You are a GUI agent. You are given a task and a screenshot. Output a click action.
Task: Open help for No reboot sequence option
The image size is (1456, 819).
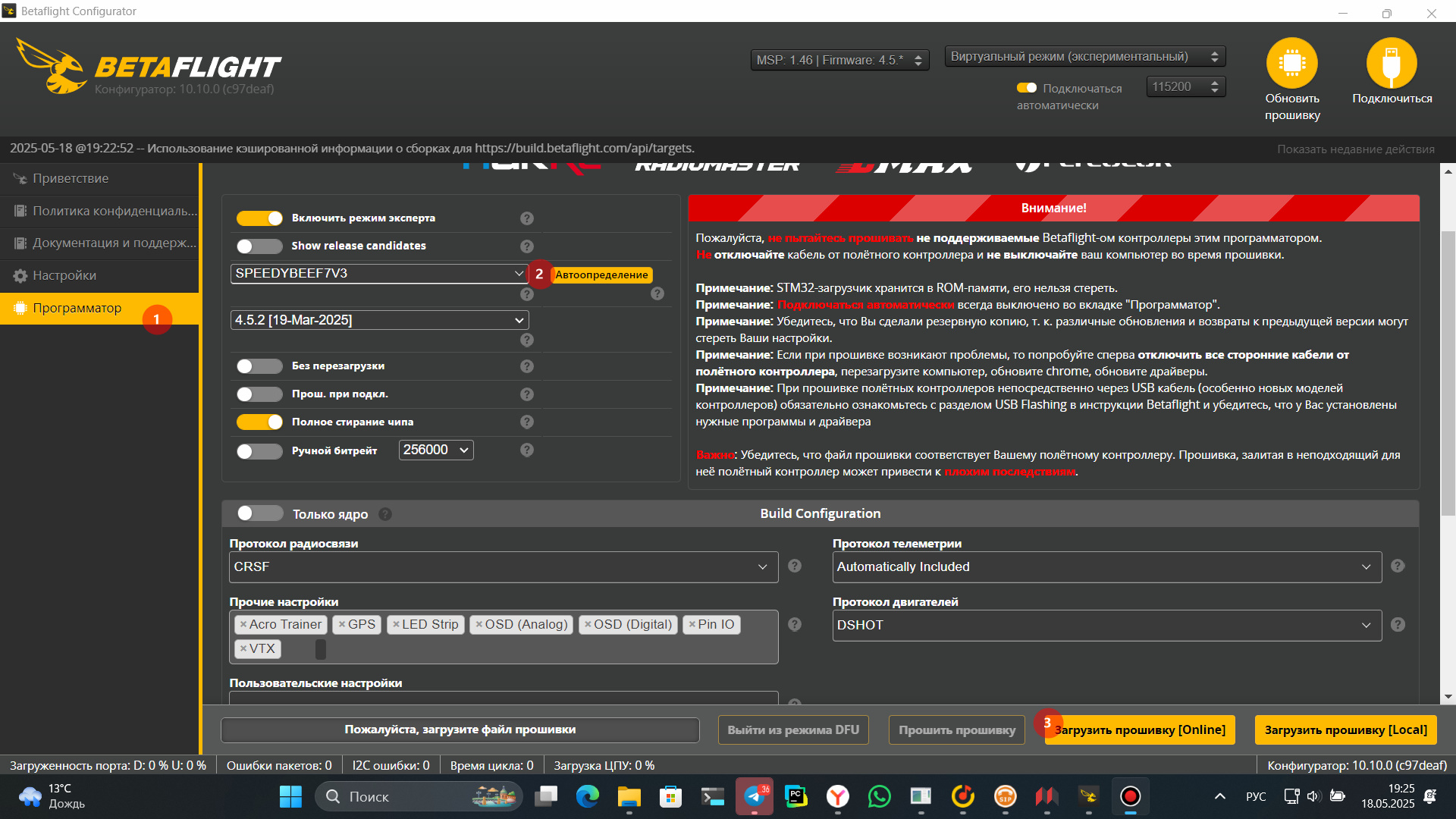click(x=527, y=366)
